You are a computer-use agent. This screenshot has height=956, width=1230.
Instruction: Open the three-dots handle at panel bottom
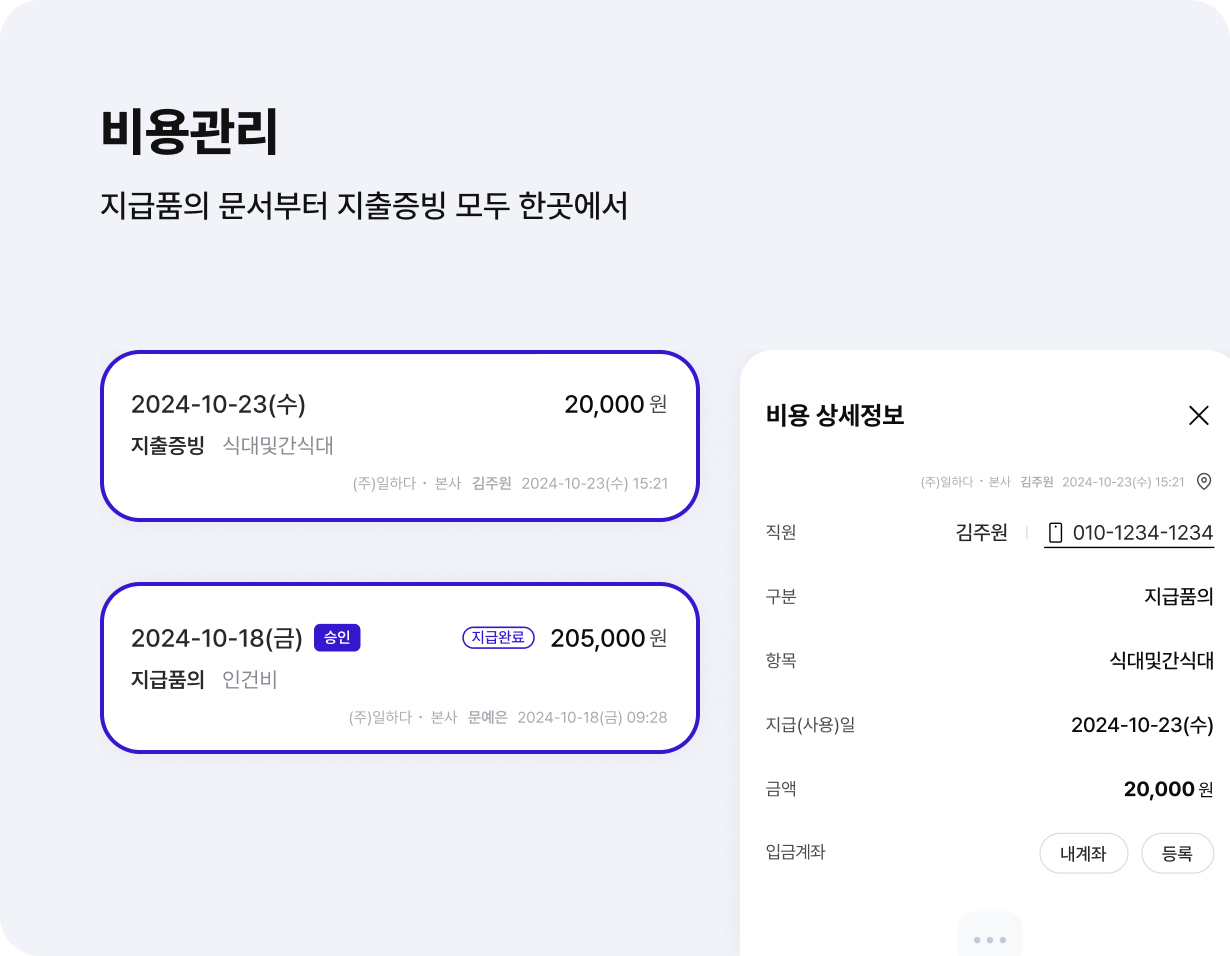coord(990,939)
